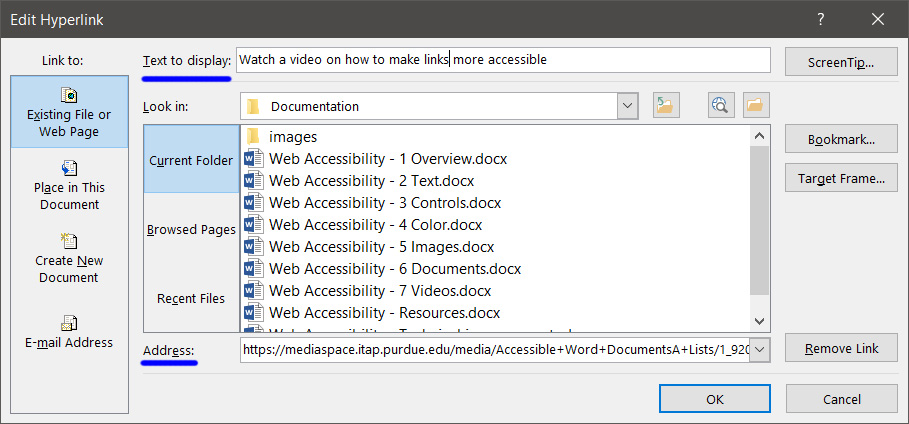Select file name 'Web Accessibility - 6 Documents.docx'

[x=395, y=269]
